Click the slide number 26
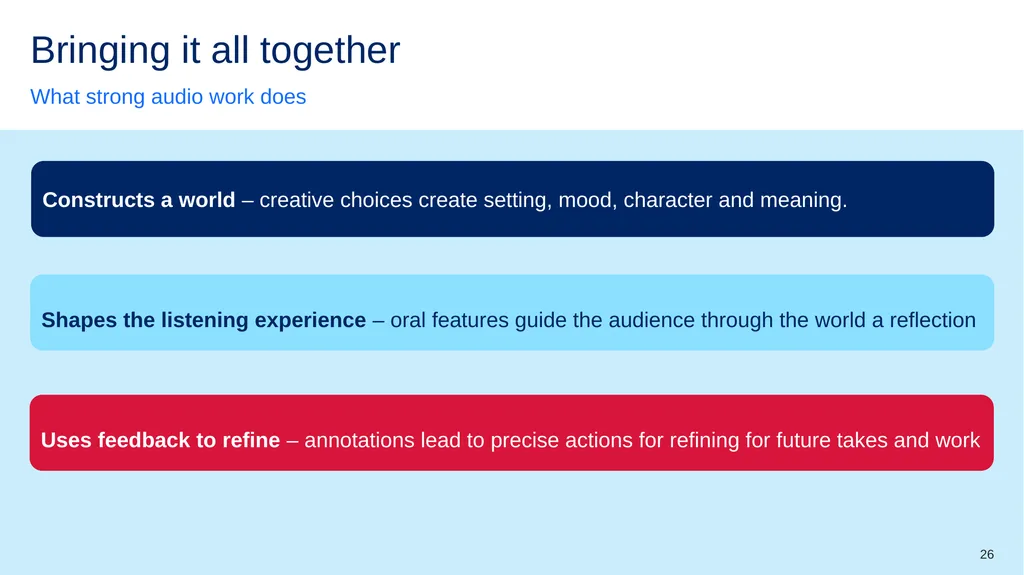The image size is (1024, 575). pyautogui.click(x=987, y=554)
